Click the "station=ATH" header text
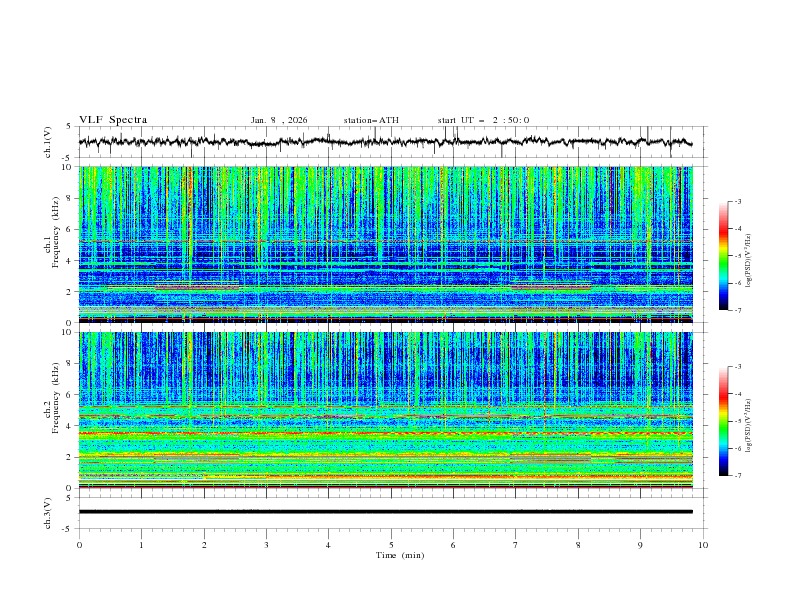The width and height of the screenshot is (792, 612). coord(371,120)
